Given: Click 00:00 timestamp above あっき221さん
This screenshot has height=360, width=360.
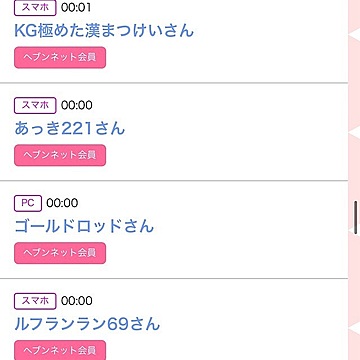Looking at the screenshot, I should 77,105.
